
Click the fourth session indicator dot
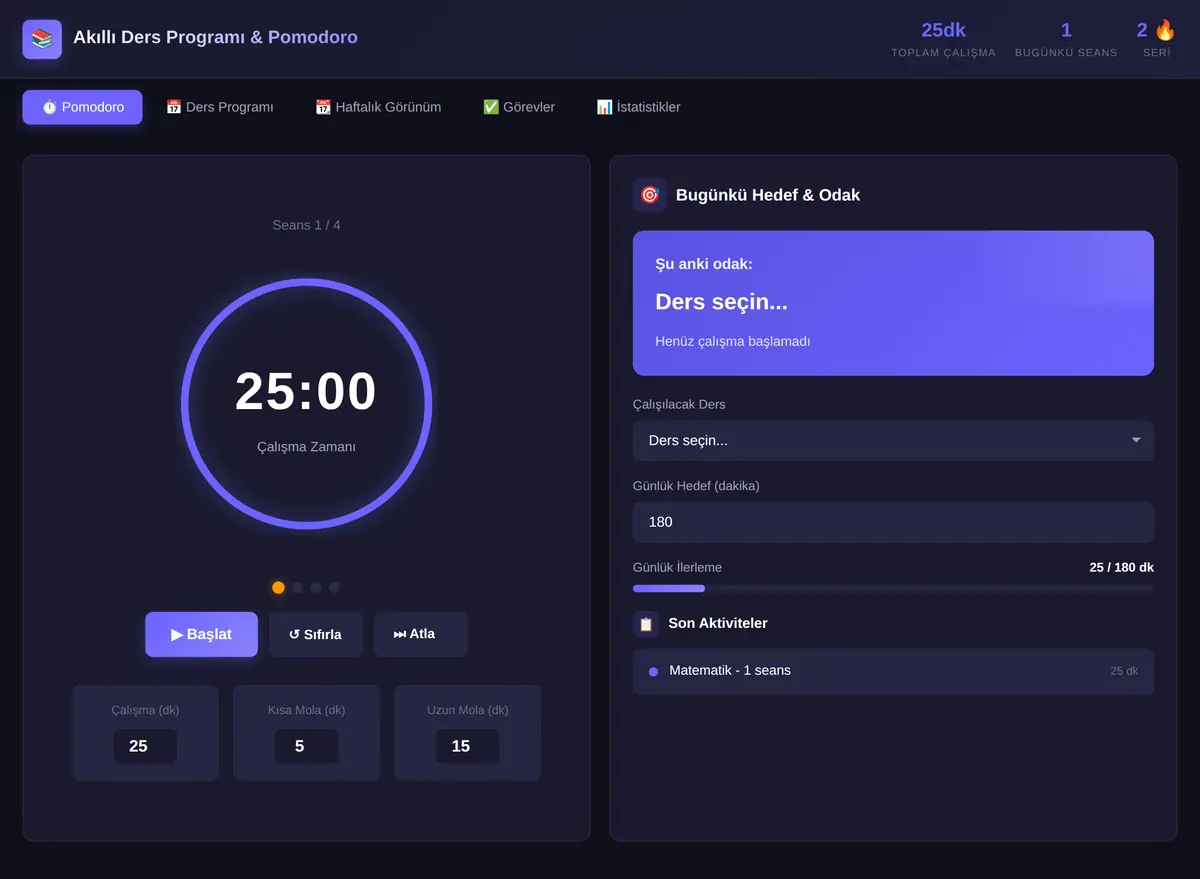[335, 588]
